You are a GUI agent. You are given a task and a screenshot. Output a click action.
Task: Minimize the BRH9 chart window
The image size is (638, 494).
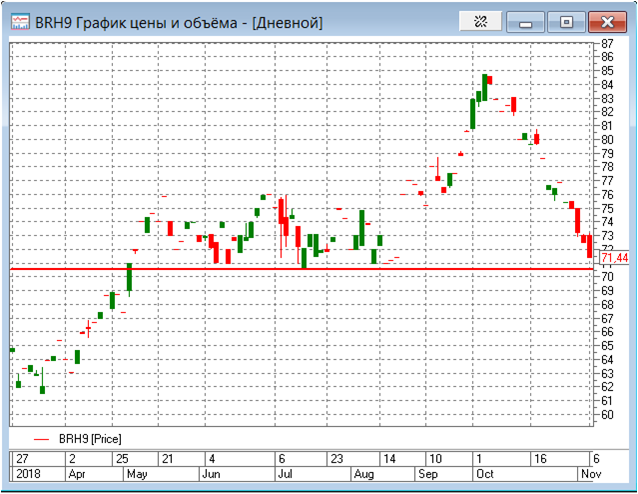(525, 21)
